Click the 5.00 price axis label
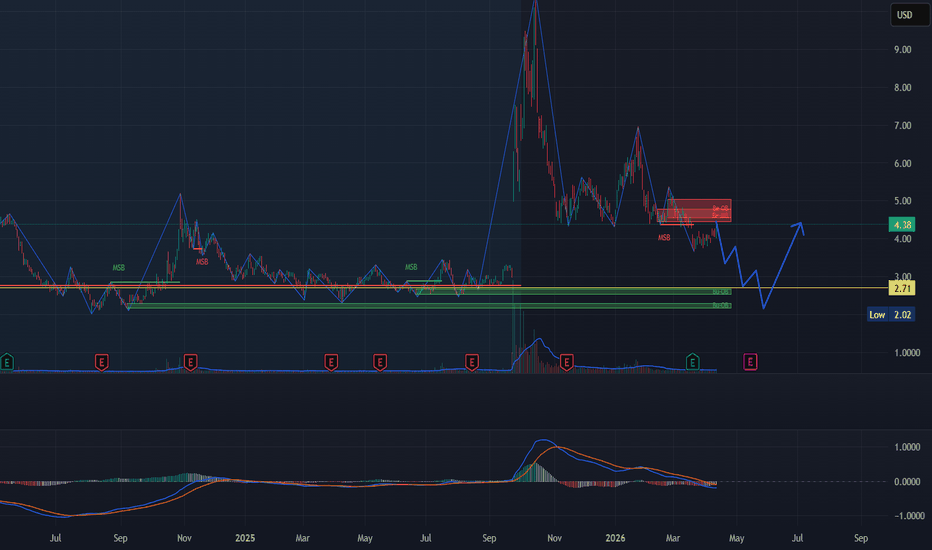Screen dimensions: 932x550 (902, 201)
